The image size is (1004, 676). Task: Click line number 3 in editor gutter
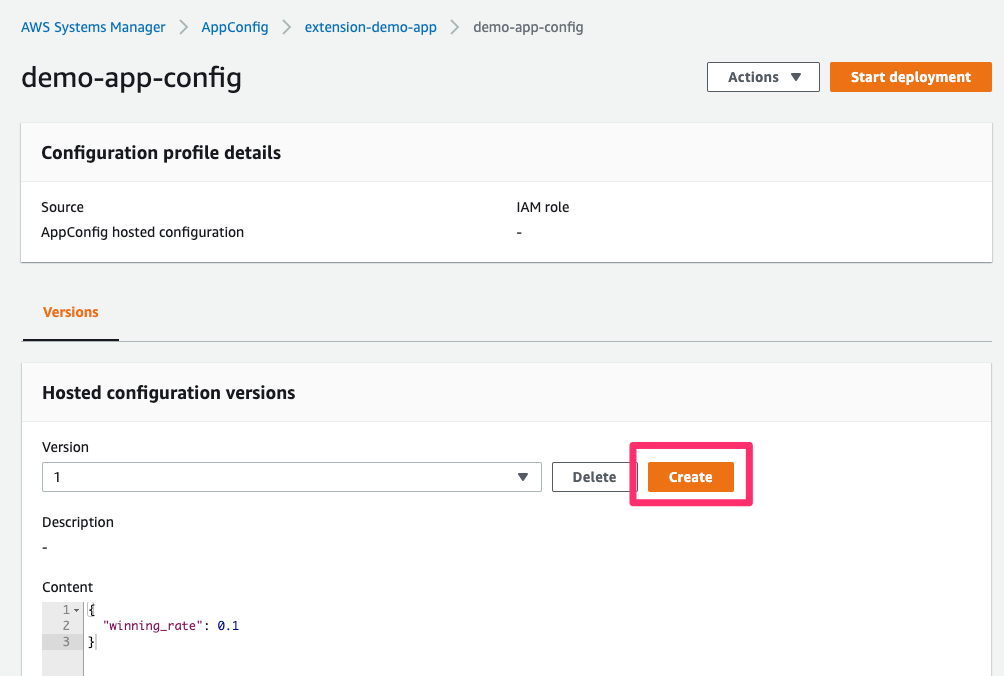pyautogui.click(x=65, y=642)
